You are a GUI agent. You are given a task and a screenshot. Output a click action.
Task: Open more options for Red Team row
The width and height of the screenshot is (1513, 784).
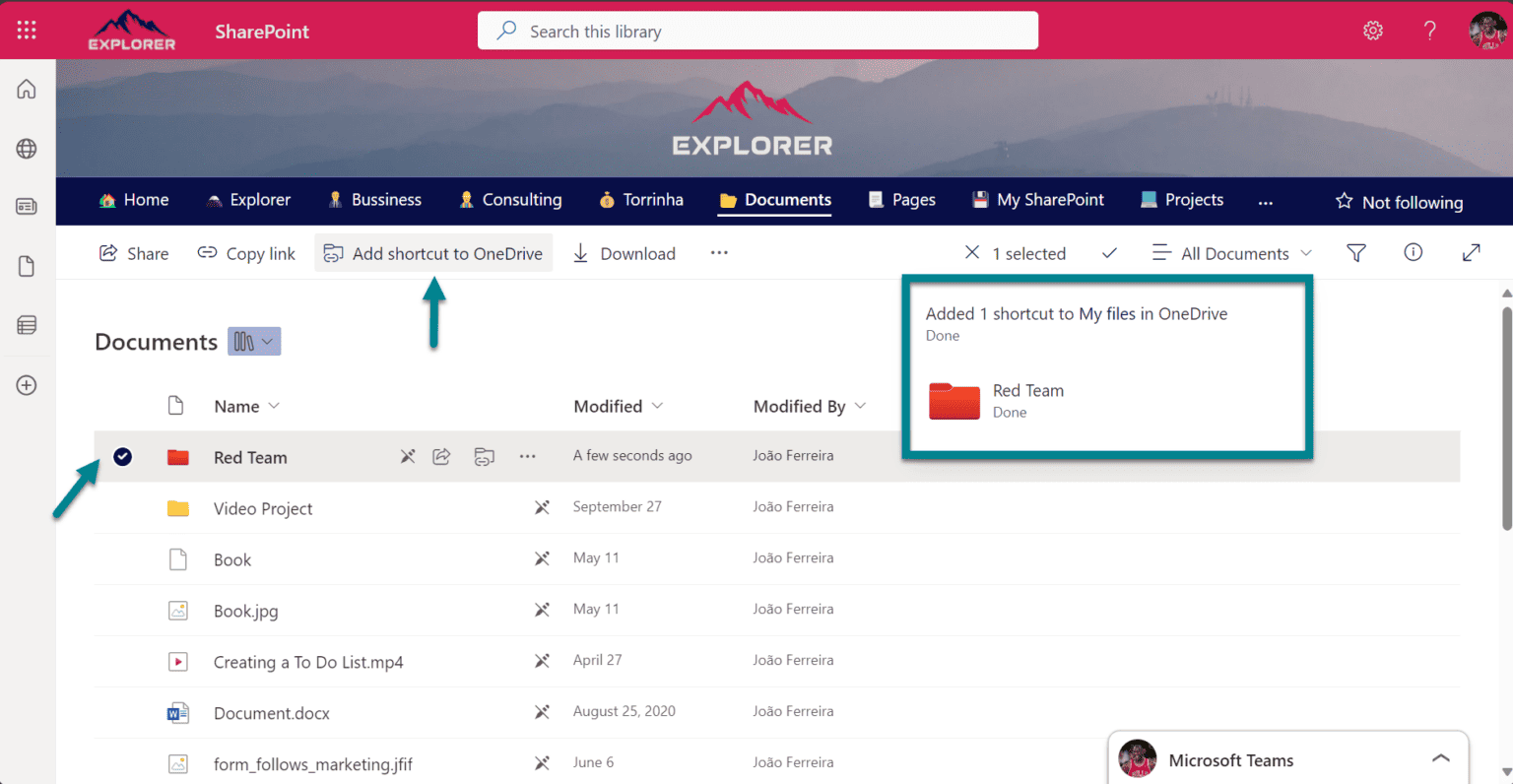[x=527, y=456]
